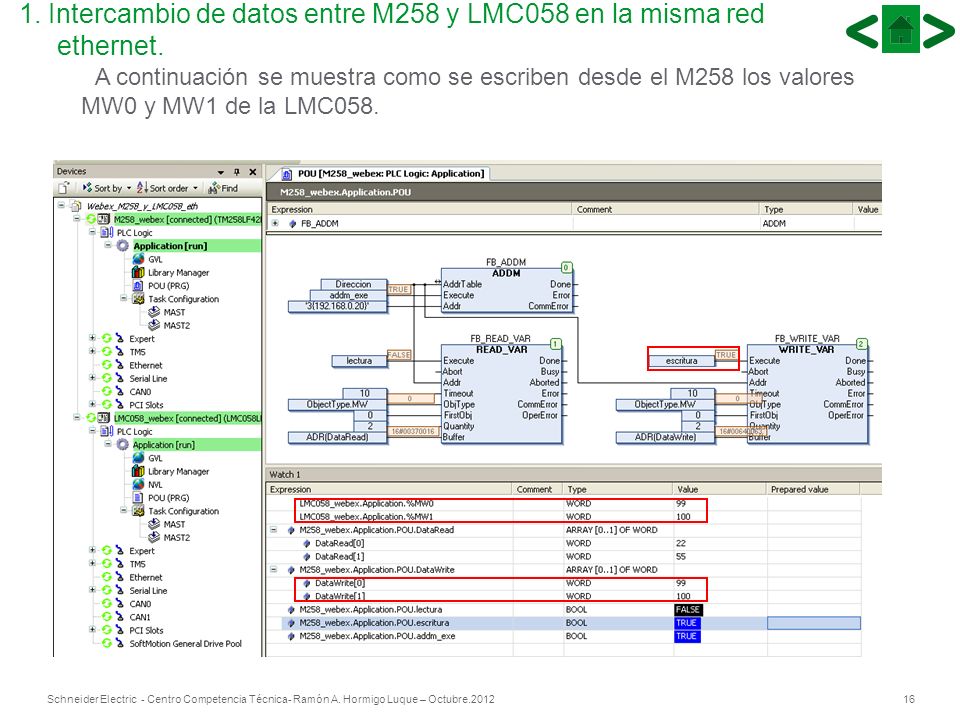Select Application [run] under LMC058_webex
This screenshot has height=720, width=960.
click(163, 444)
